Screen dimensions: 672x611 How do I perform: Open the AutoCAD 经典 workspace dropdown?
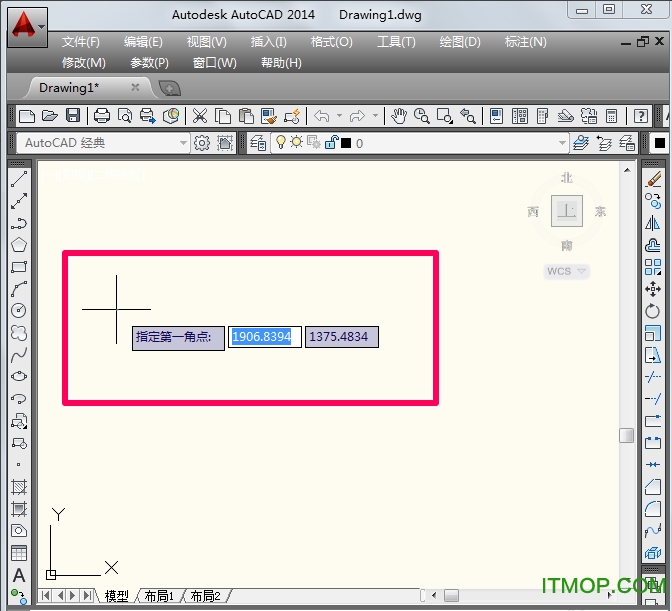(x=183, y=143)
